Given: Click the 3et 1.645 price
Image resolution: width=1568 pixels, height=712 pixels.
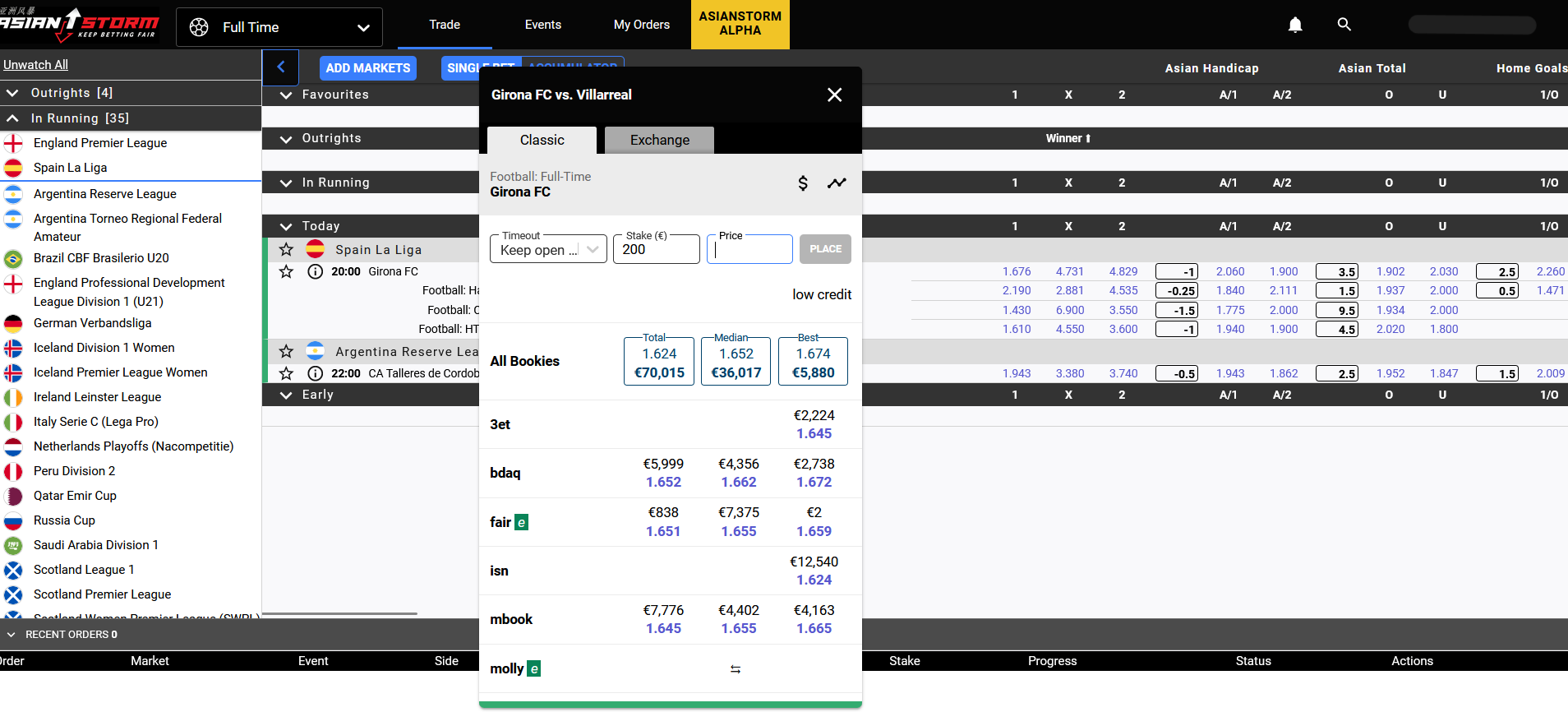Looking at the screenshot, I should coord(814,434).
